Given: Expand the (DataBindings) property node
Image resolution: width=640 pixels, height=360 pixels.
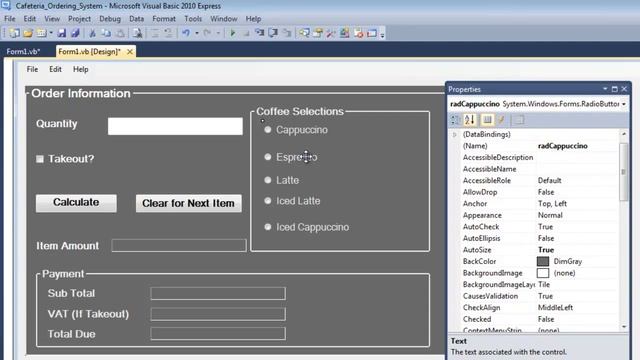Looking at the screenshot, I should coord(454,134).
